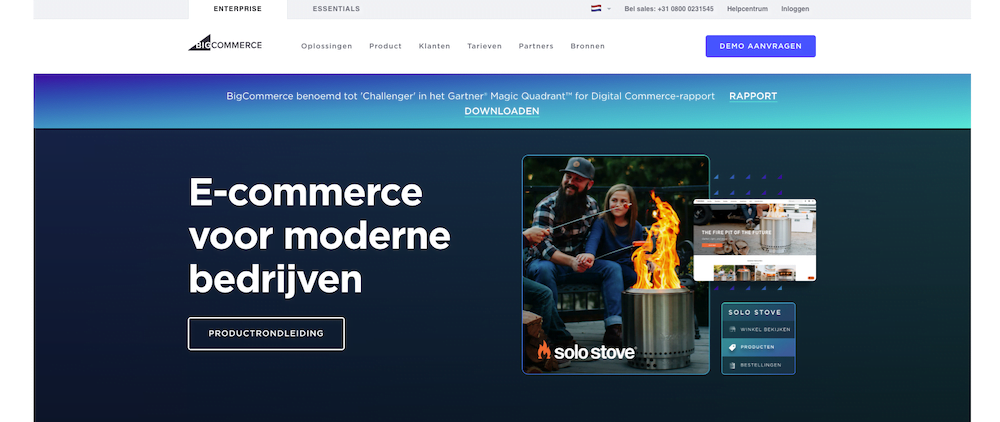This screenshot has width=1000, height=422.
Task: Expand the language selector chevron
Action: tap(608, 9)
